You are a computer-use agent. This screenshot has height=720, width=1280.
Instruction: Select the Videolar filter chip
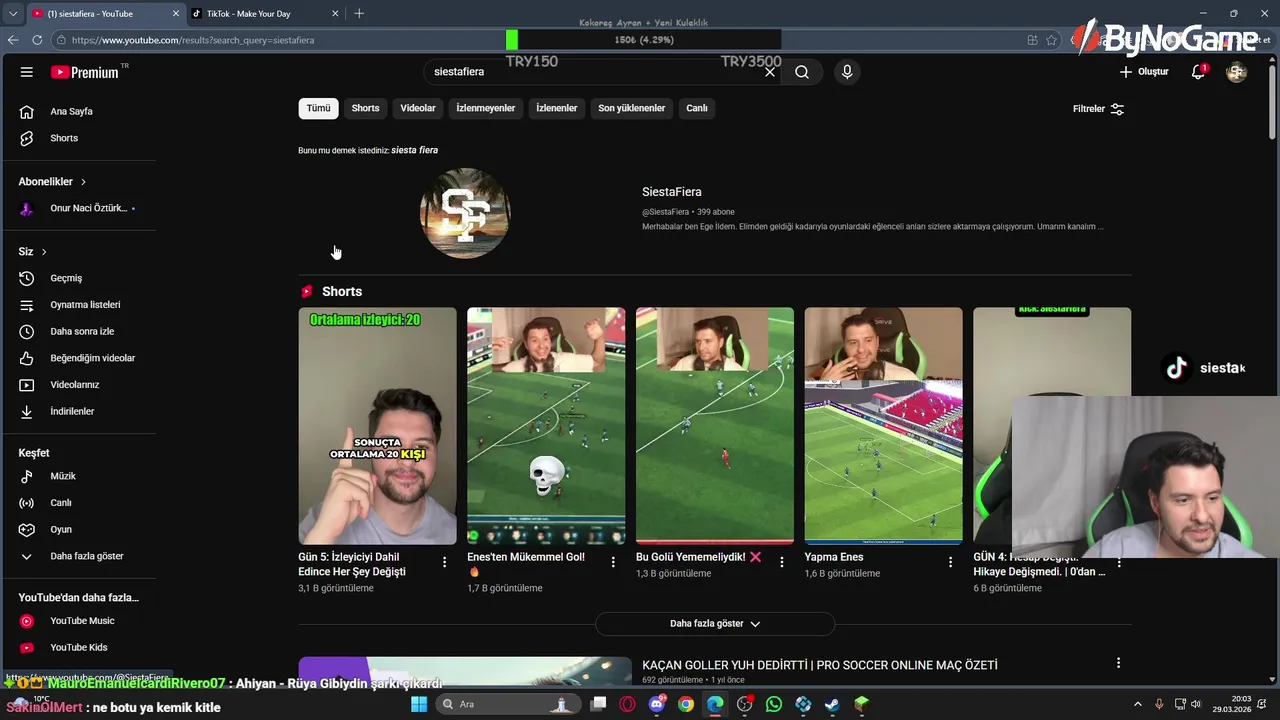tap(418, 108)
